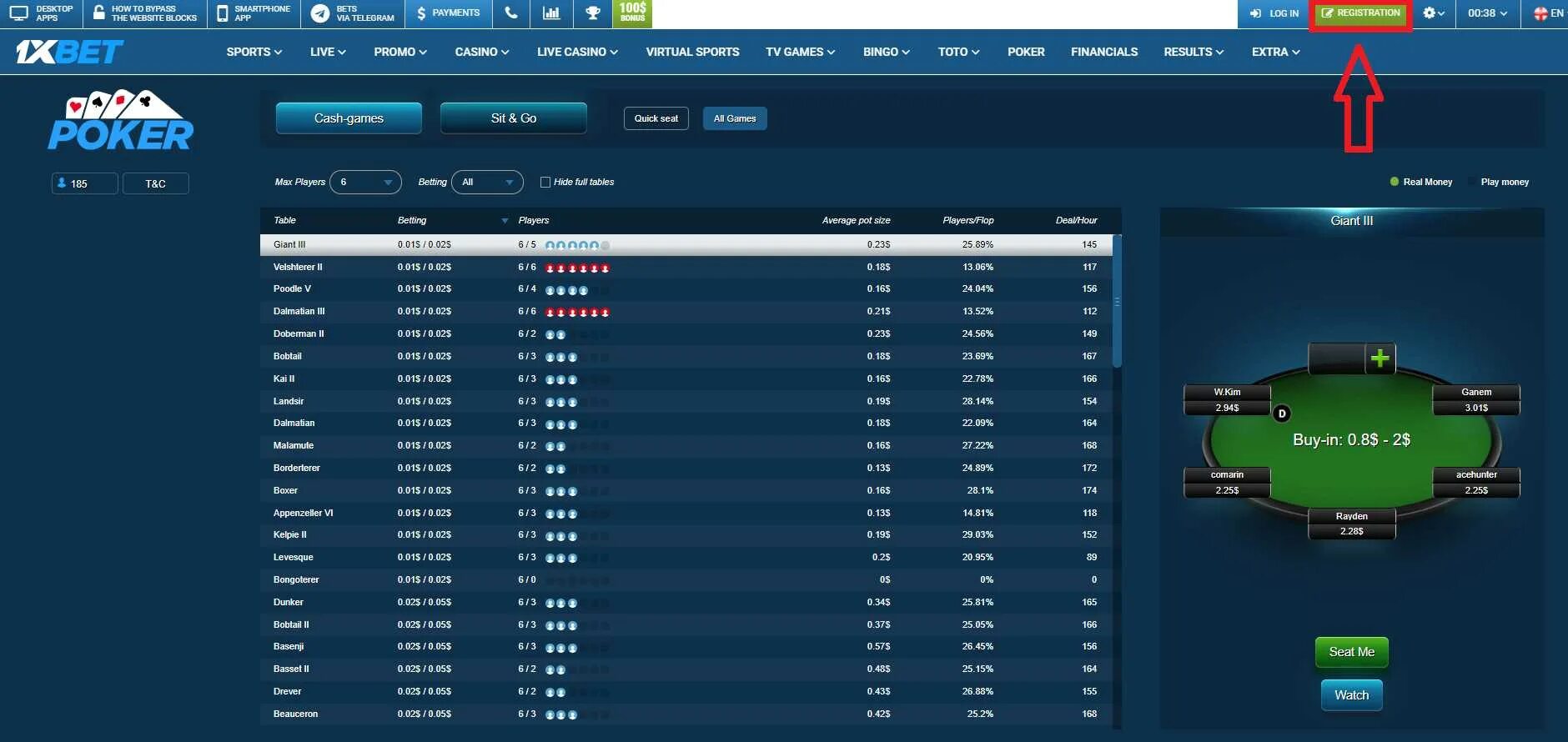
Task: Click the Watch button
Action: tap(1352, 695)
